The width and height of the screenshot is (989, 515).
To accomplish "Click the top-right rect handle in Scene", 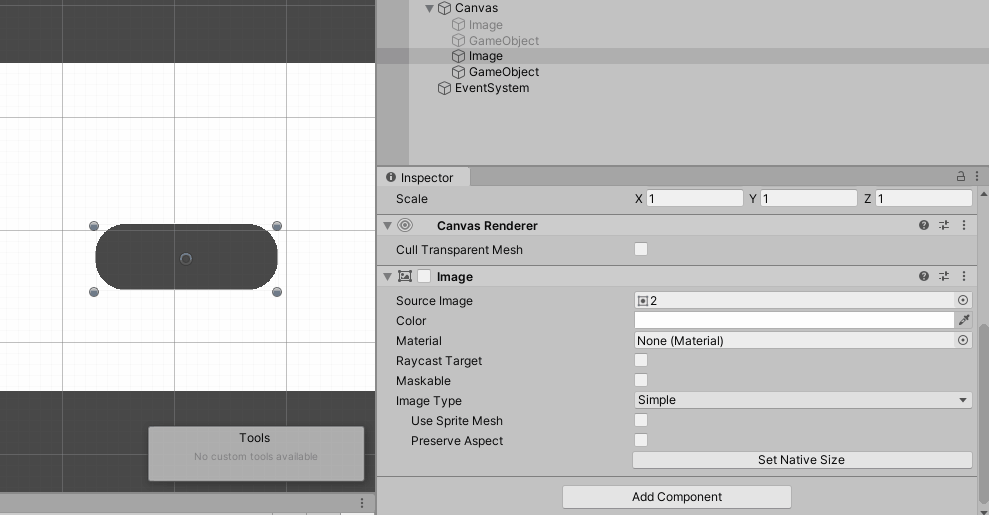I will click(277, 226).
